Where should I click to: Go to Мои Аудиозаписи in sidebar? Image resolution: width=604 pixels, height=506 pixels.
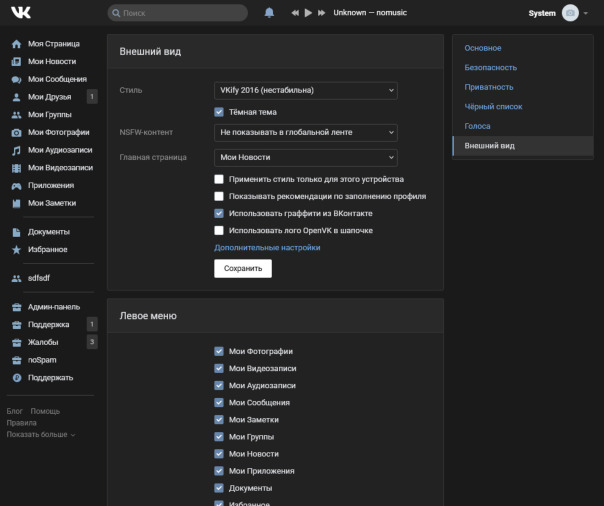[x=58, y=150]
